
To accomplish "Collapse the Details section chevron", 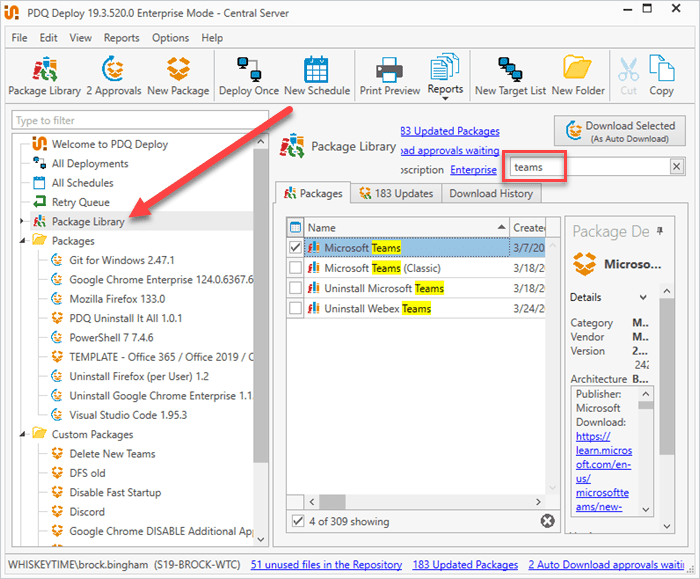I will click(x=643, y=297).
